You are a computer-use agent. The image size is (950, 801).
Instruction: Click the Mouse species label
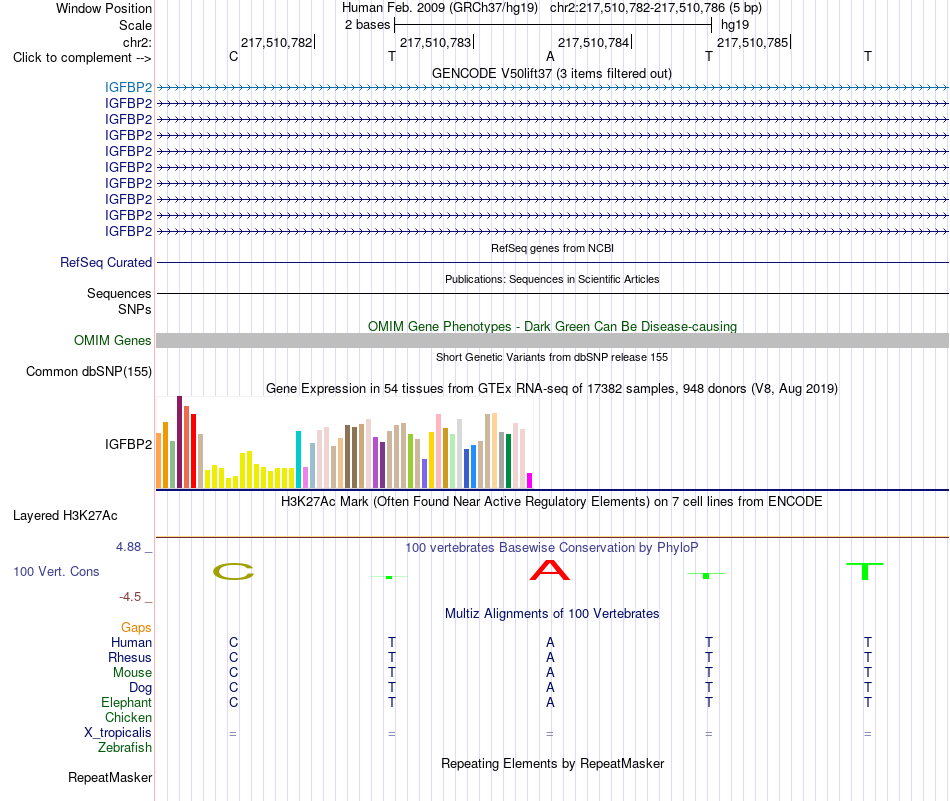click(x=132, y=673)
